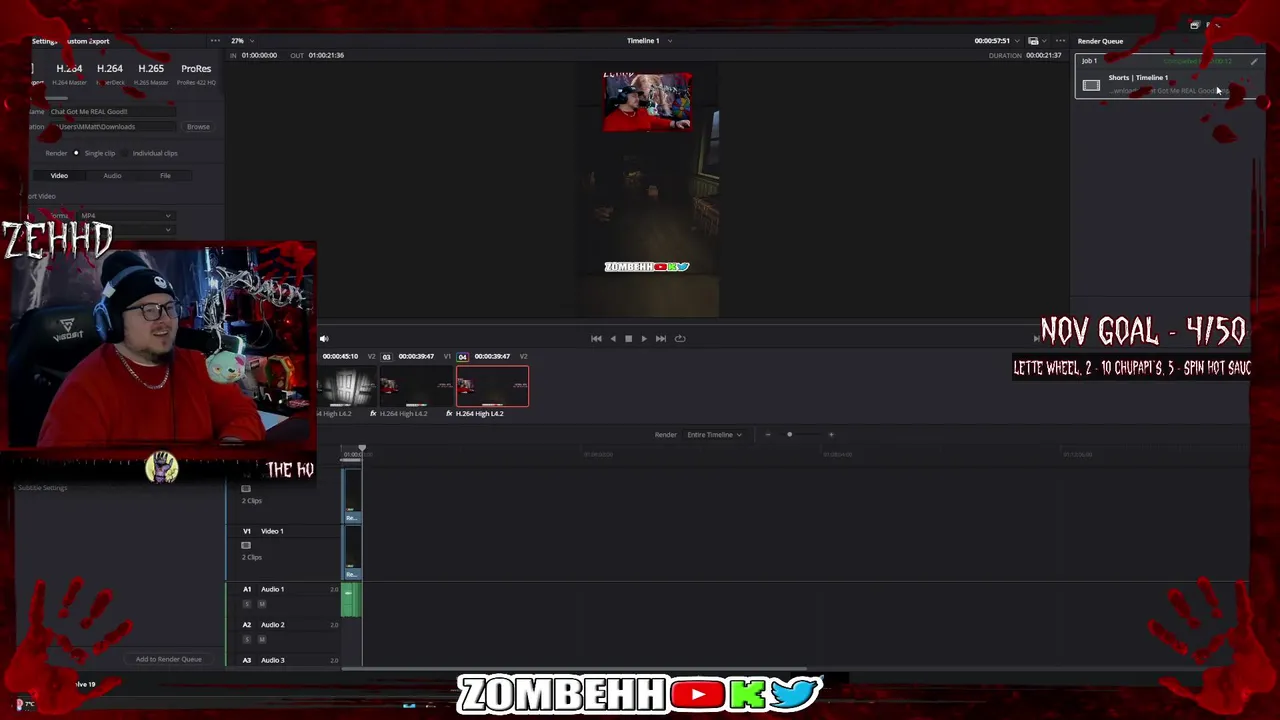Click the Downloads location path field
Viewport: 1280px width, 720px height.
[x=113, y=127]
